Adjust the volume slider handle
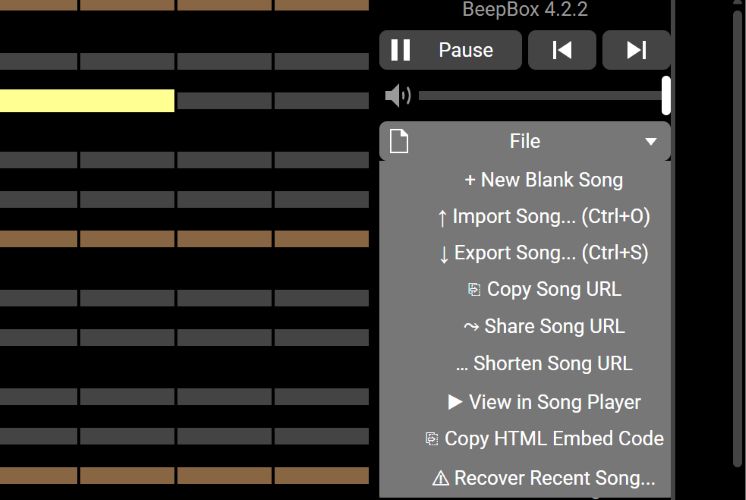Image resolution: width=746 pixels, height=500 pixels. tap(666, 96)
